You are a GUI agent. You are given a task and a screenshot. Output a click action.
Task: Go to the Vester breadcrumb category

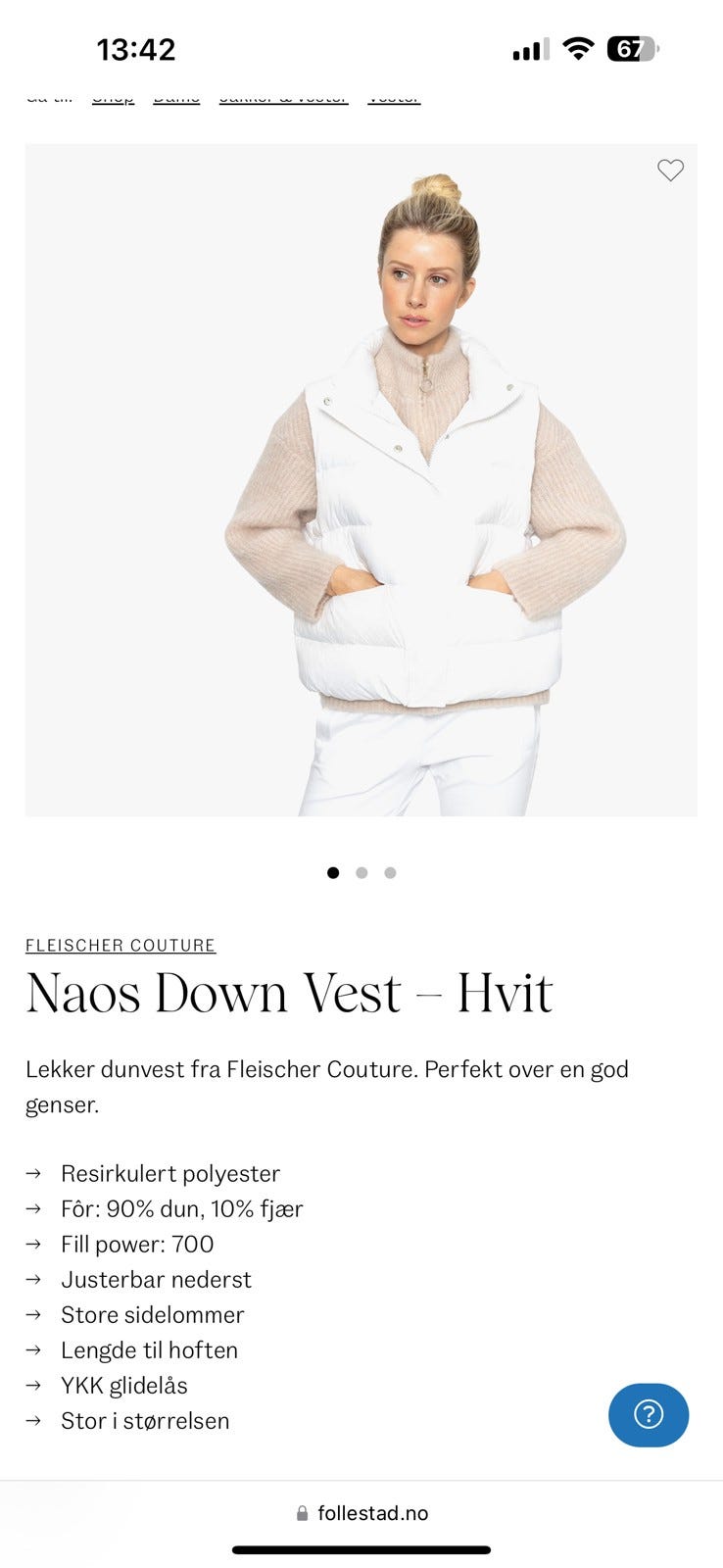click(x=394, y=97)
